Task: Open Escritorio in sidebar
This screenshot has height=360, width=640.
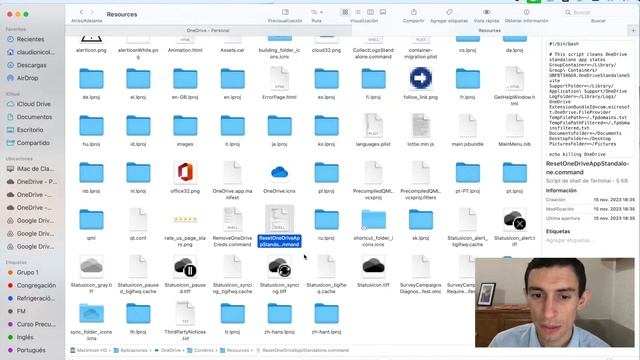Action: point(31,130)
